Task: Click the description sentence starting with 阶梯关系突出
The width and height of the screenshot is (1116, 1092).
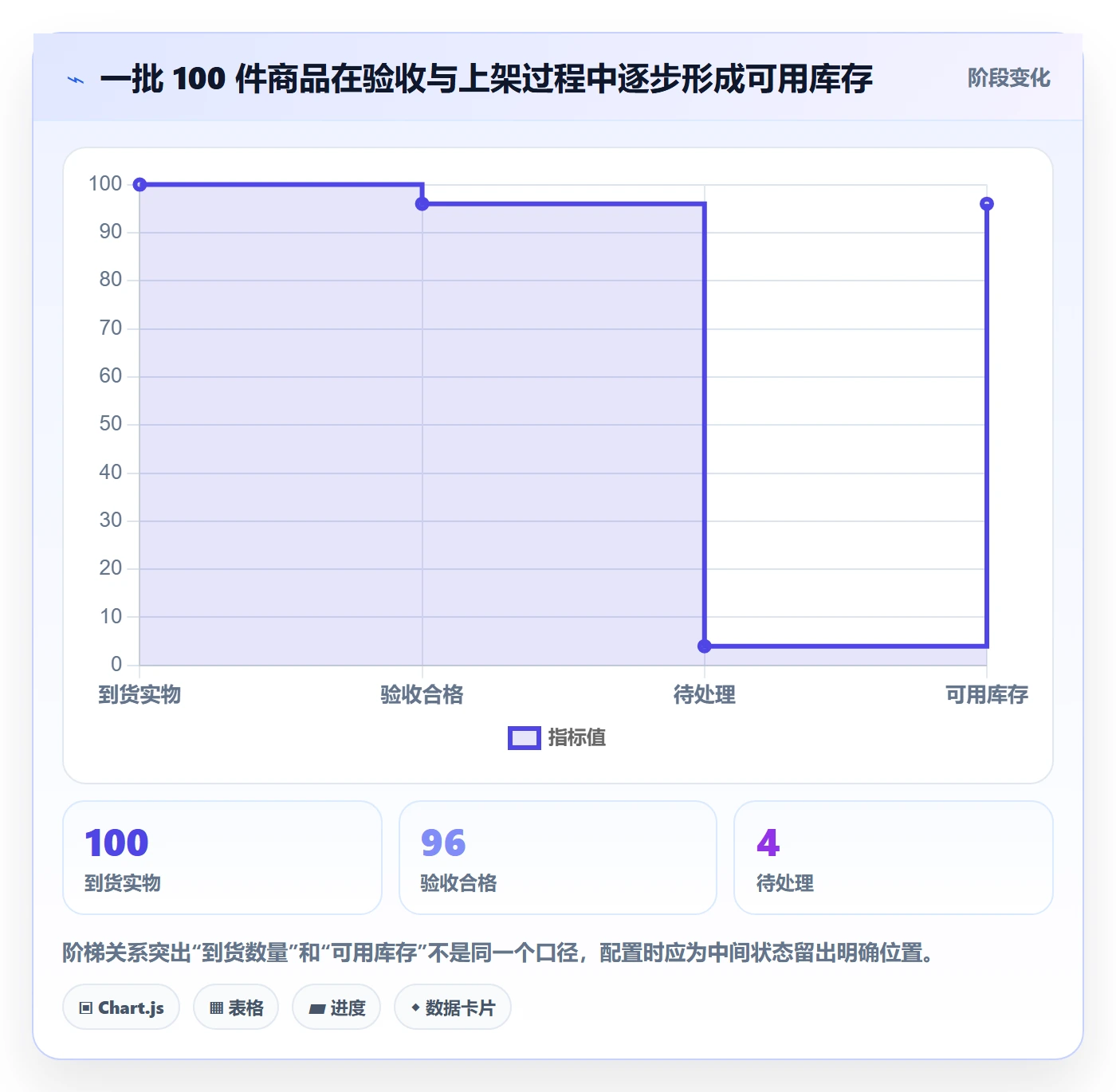Action: (500, 953)
